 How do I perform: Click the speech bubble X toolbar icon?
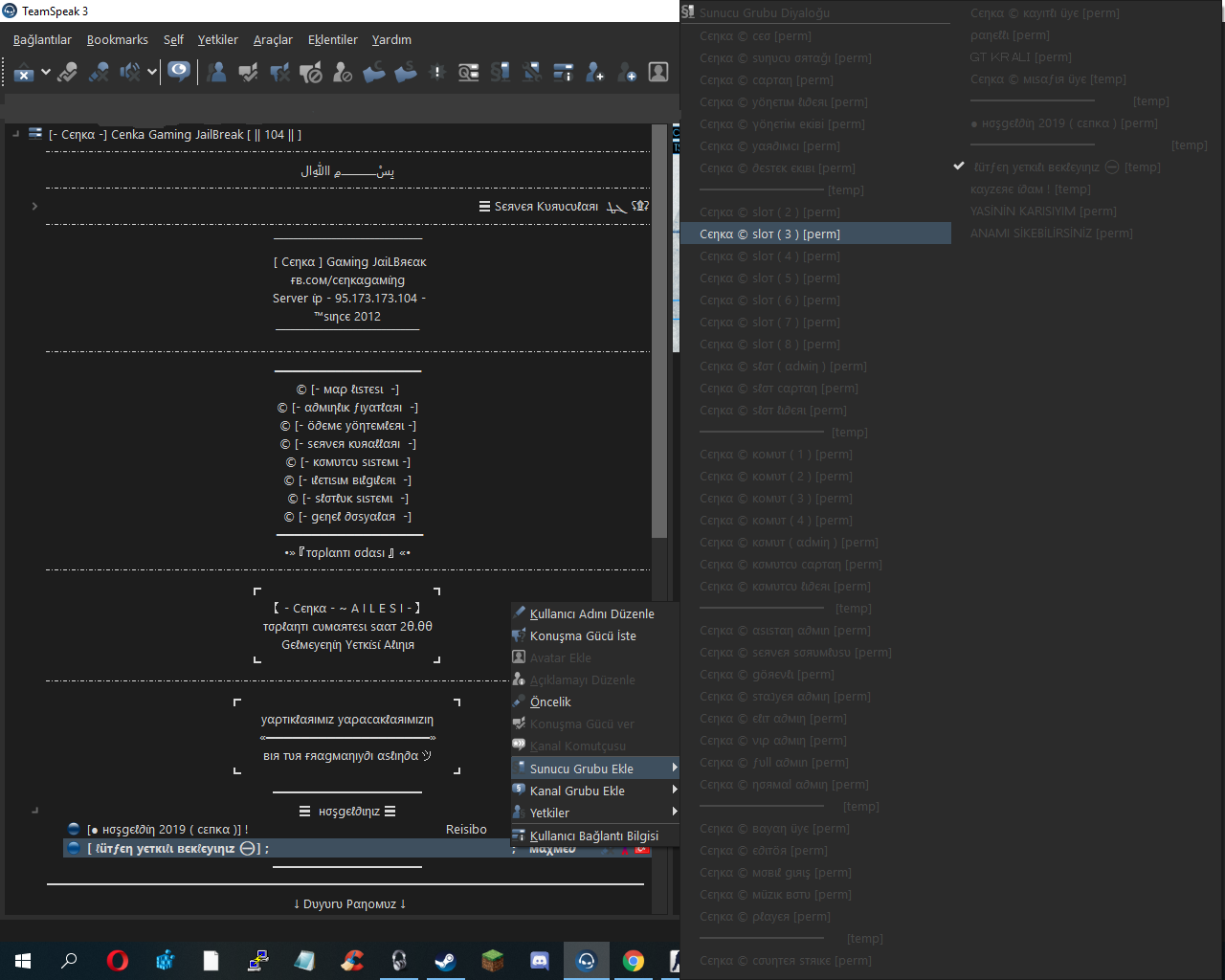tap(279, 72)
